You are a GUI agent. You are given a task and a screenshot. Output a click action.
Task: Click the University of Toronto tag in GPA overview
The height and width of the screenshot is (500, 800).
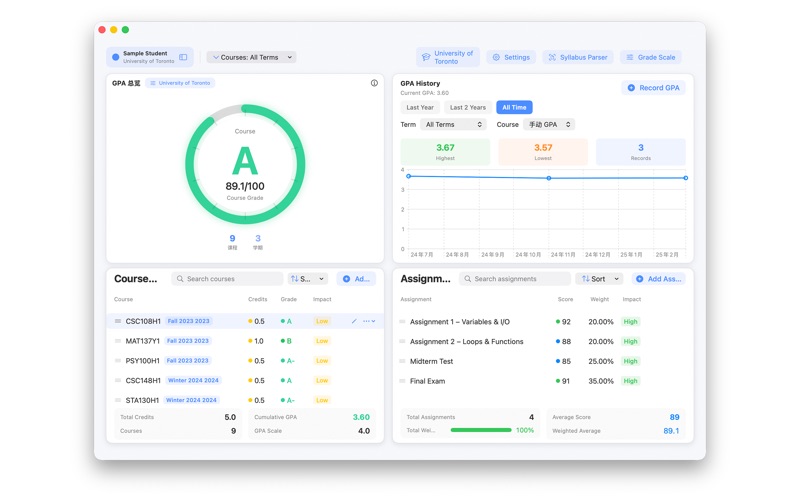point(180,83)
